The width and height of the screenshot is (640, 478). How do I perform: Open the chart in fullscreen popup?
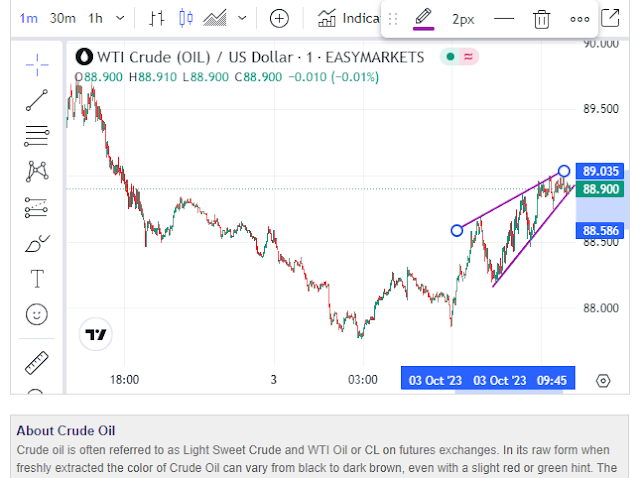[x=611, y=18]
